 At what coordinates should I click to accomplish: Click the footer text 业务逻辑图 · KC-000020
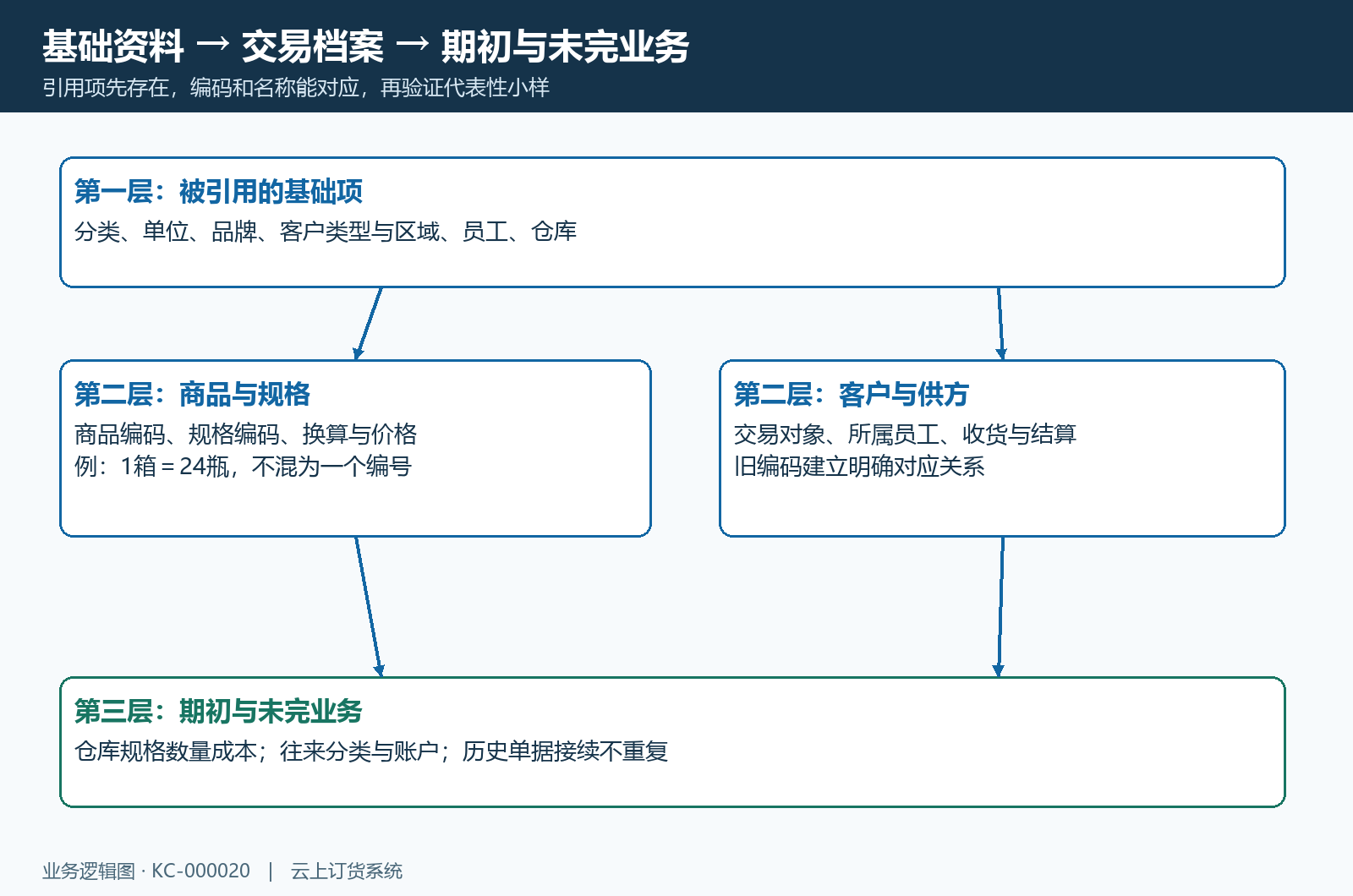pyautogui.click(x=146, y=871)
